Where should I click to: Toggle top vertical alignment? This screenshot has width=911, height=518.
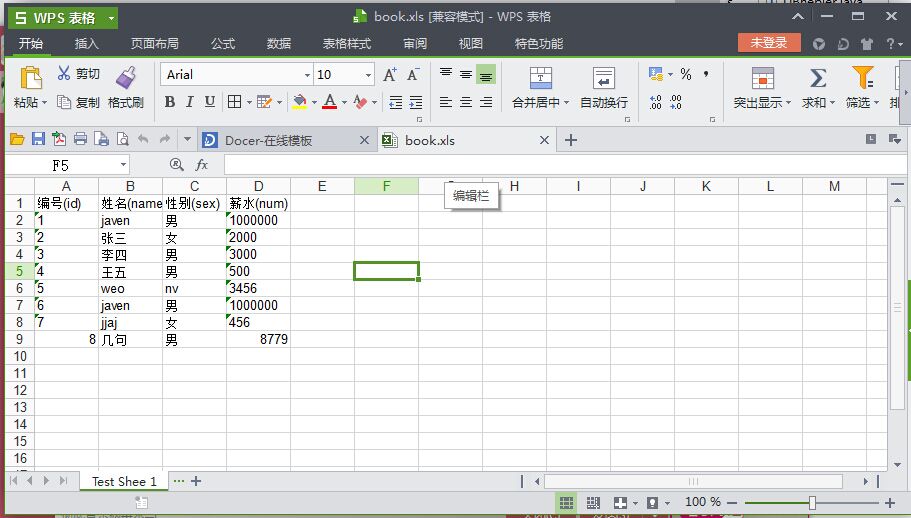coord(446,74)
